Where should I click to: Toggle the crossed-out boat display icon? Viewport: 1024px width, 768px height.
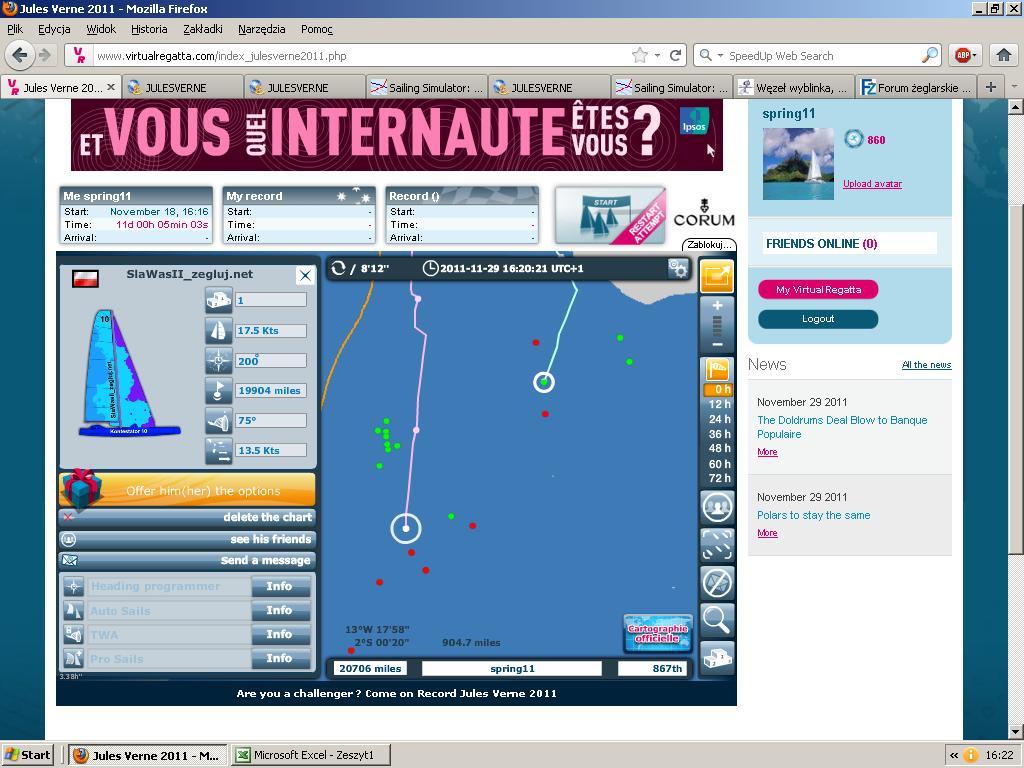click(717, 582)
